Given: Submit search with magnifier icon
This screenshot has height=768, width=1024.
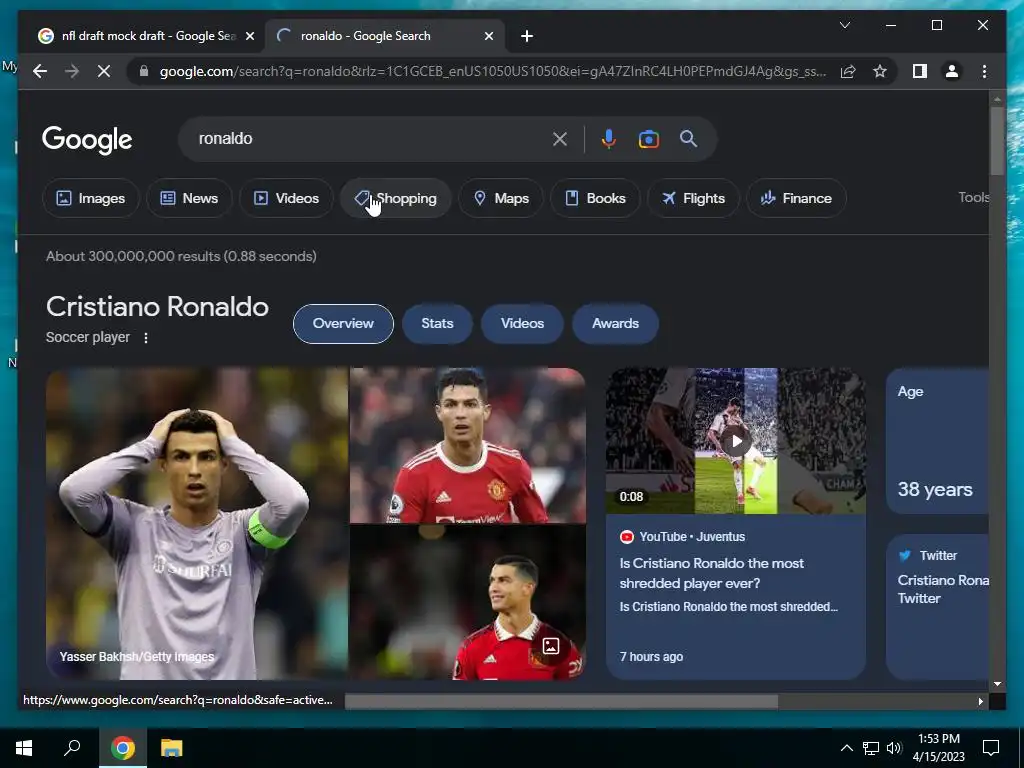Looking at the screenshot, I should [x=688, y=138].
